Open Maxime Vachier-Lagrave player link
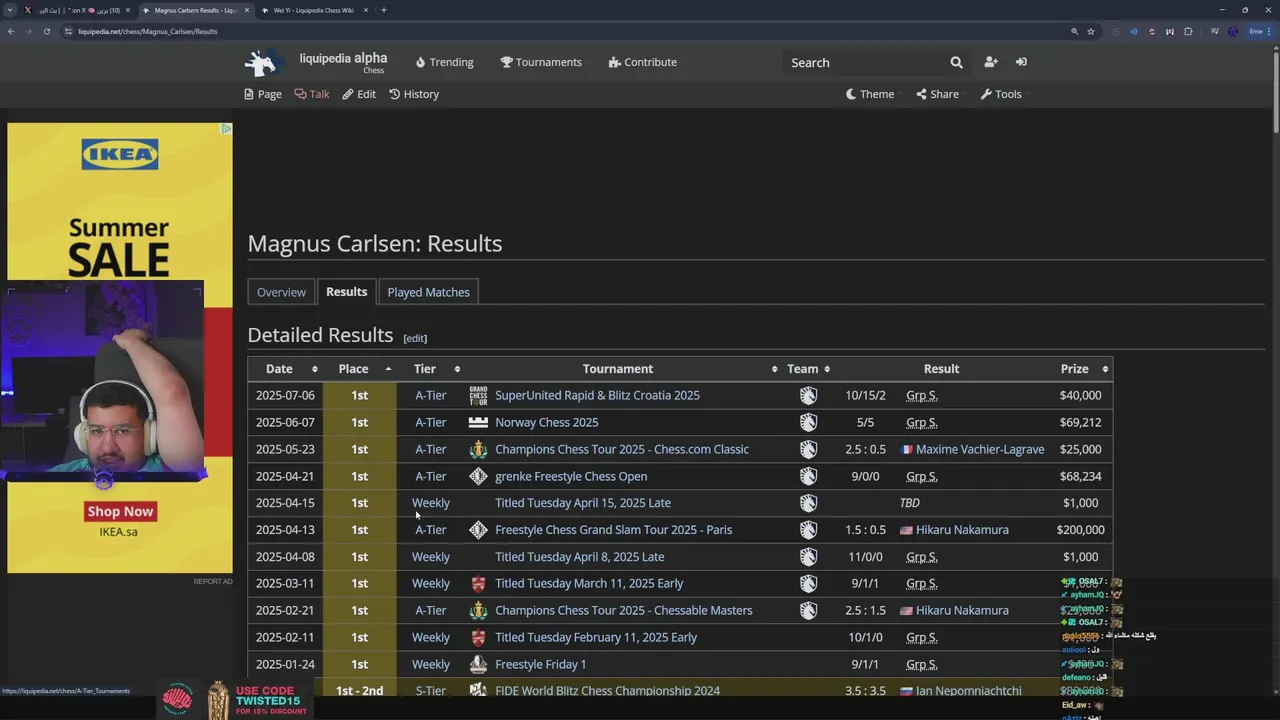Viewport: 1280px width, 720px height. point(980,449)
